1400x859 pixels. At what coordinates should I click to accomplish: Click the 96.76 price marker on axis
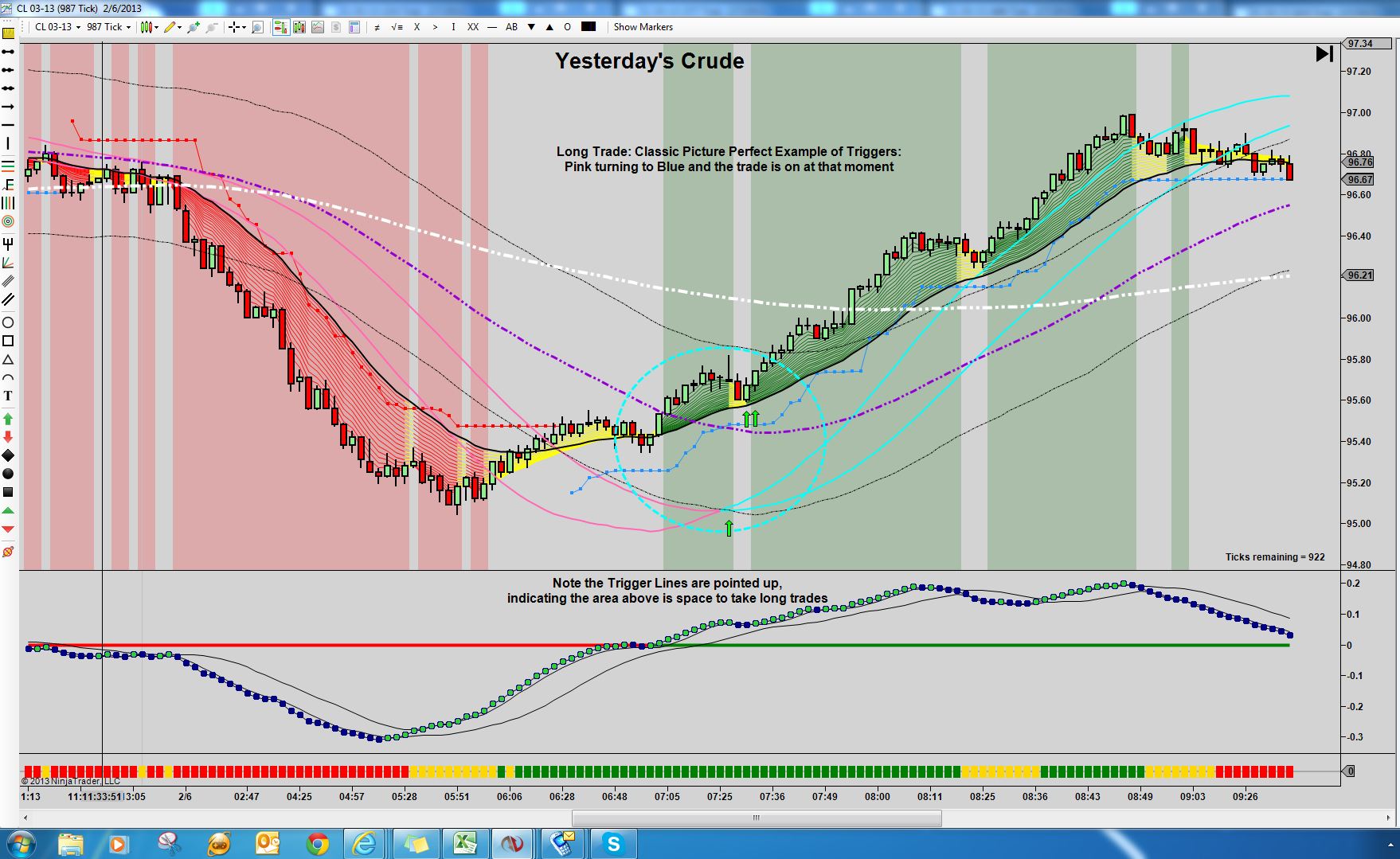[x=1359, y=162]
